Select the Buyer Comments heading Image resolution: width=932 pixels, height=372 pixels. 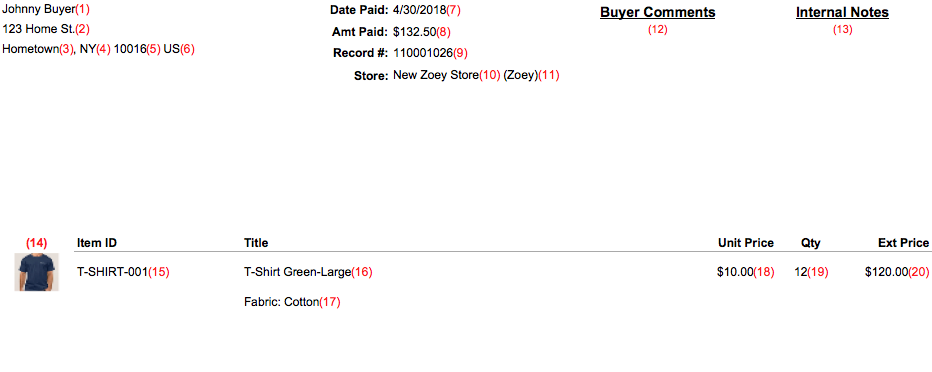coord(657,12)
